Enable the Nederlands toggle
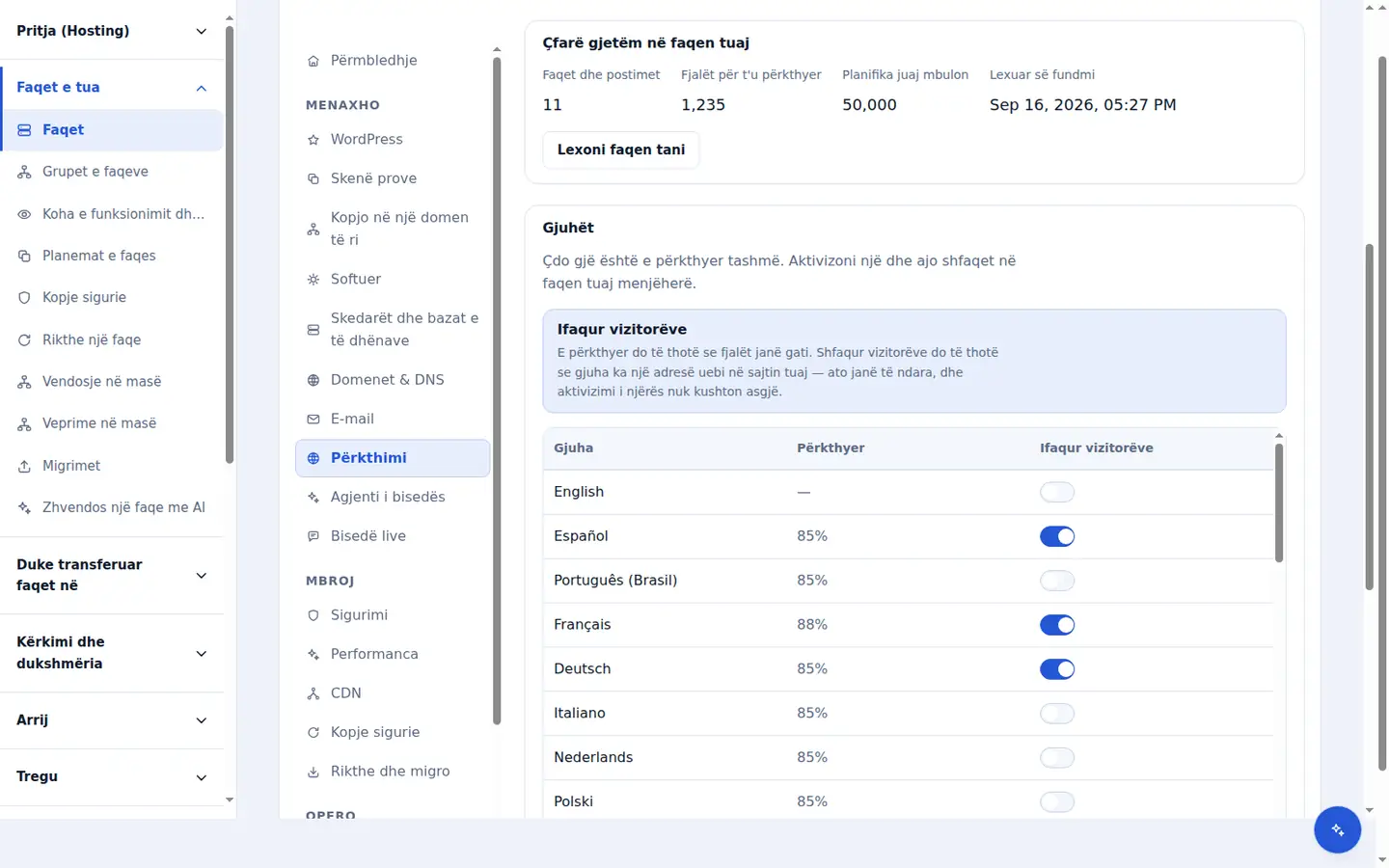The height and width of the screenshot is (868, 1389). point(1057,758)
